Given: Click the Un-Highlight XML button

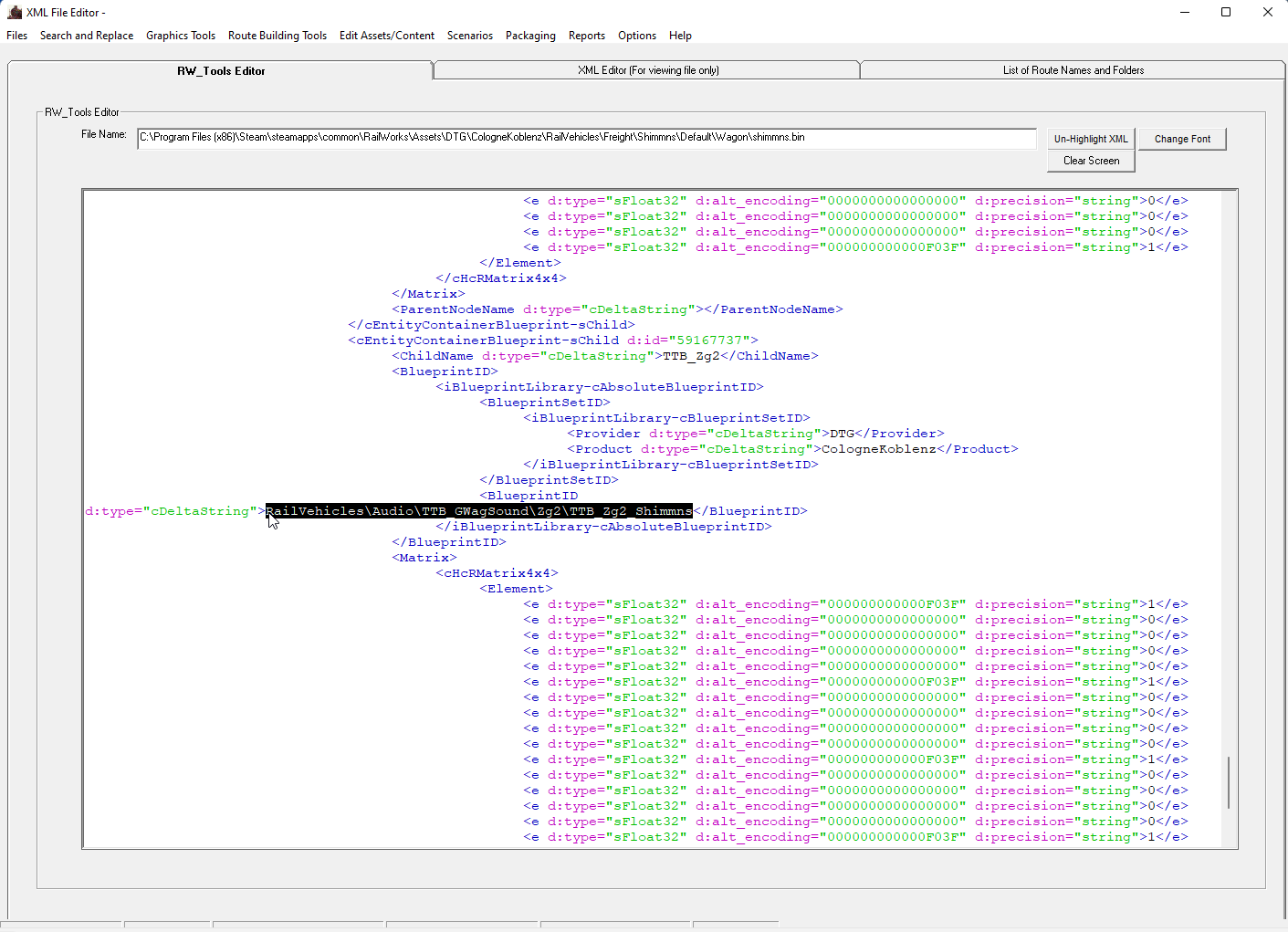Looking at the screenshot, I should (1091, 139).
